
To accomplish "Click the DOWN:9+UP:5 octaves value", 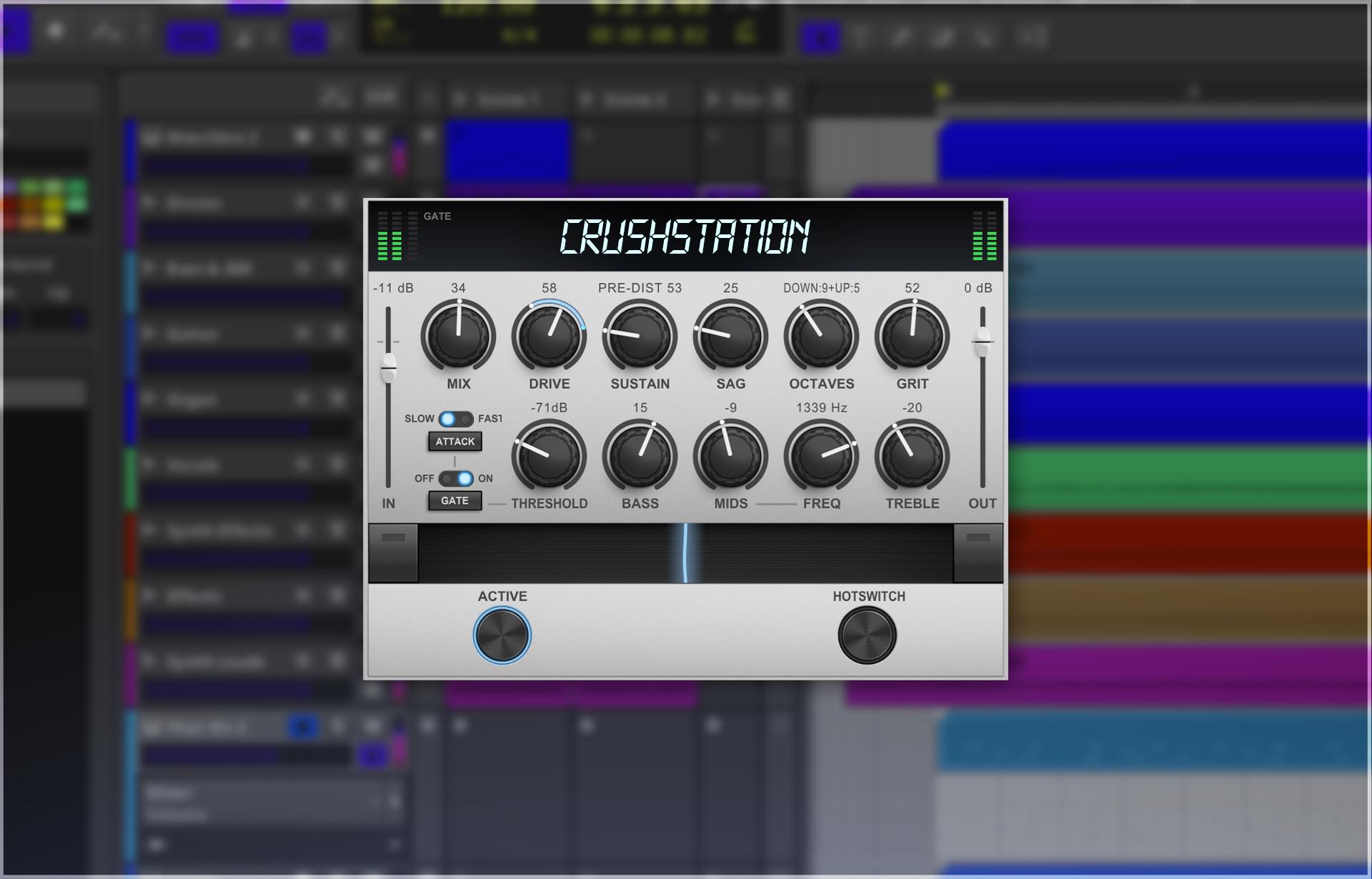I will click(x=821, y=288).
